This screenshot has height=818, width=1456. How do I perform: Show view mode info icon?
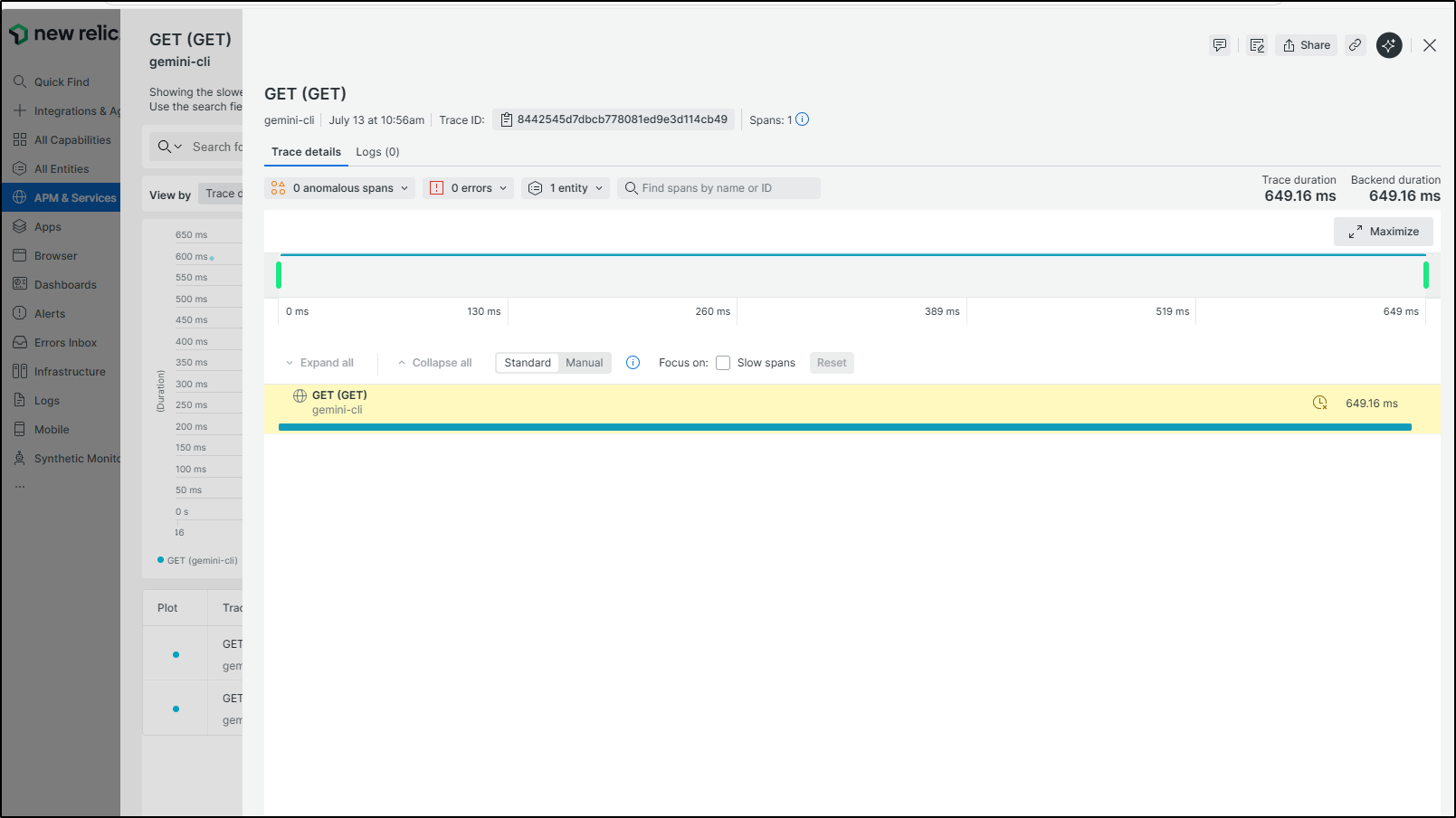pyautogui.click(x=633, y=363)
